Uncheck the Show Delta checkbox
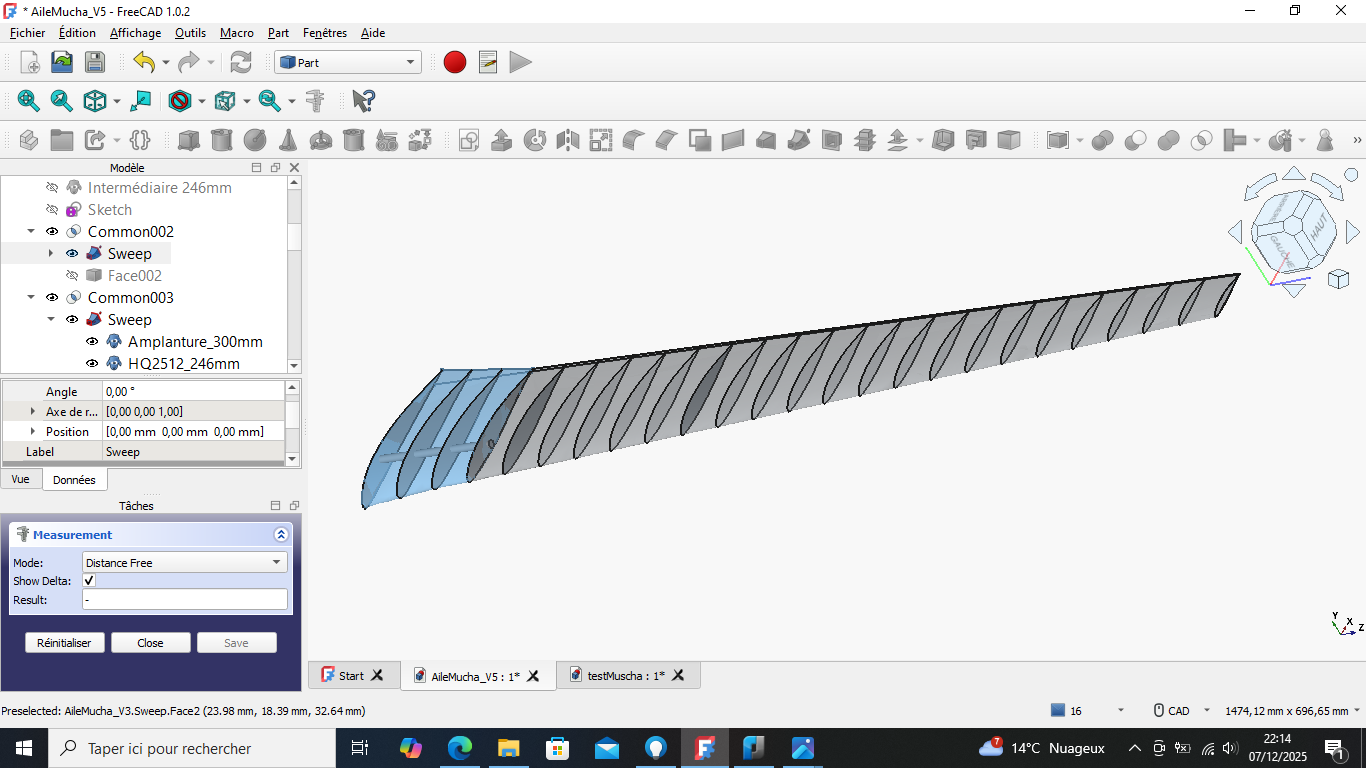This screenshot has height=768, width=1366. (x=89, y=581)
